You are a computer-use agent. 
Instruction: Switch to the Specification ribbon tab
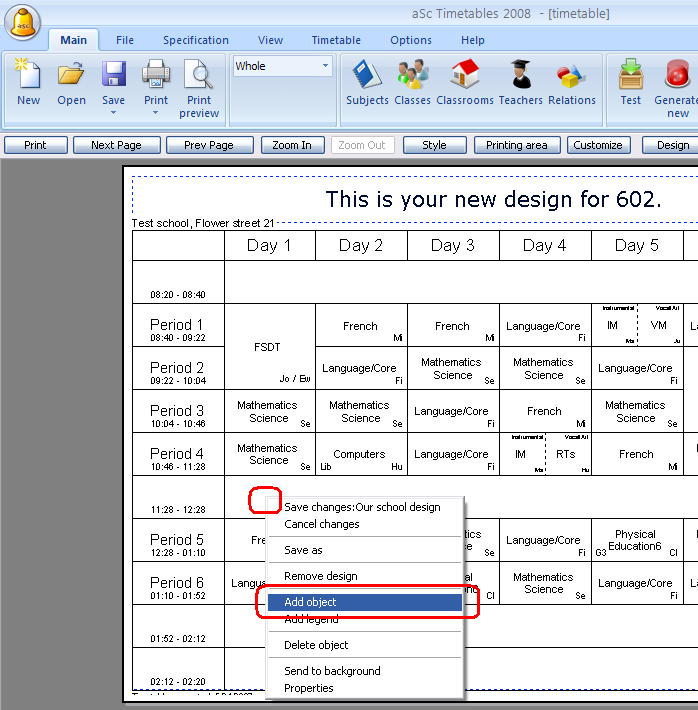coord(196,40)
